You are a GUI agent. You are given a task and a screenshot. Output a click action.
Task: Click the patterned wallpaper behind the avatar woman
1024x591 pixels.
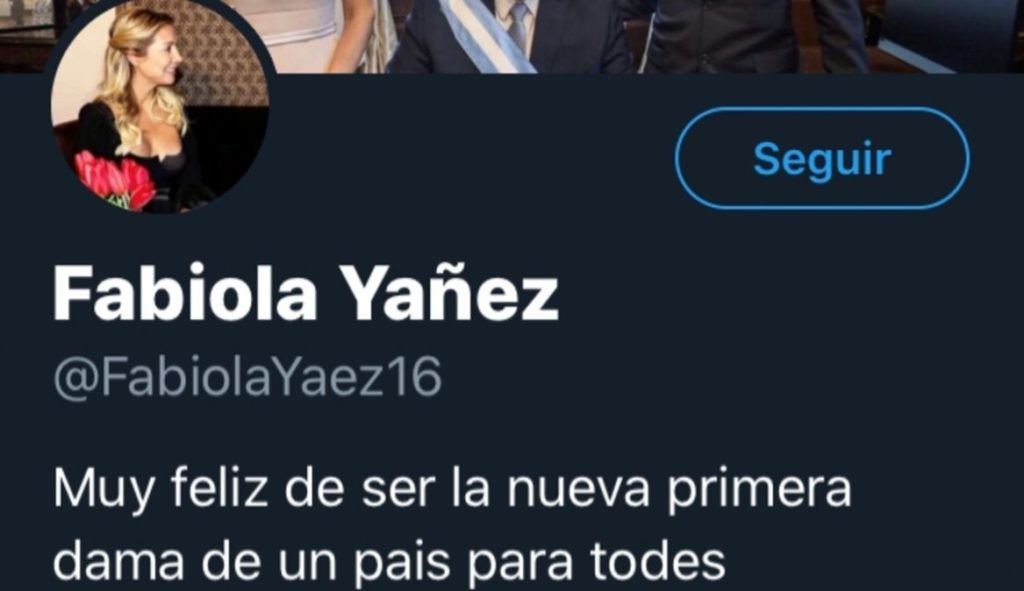(x=216, y=59)
